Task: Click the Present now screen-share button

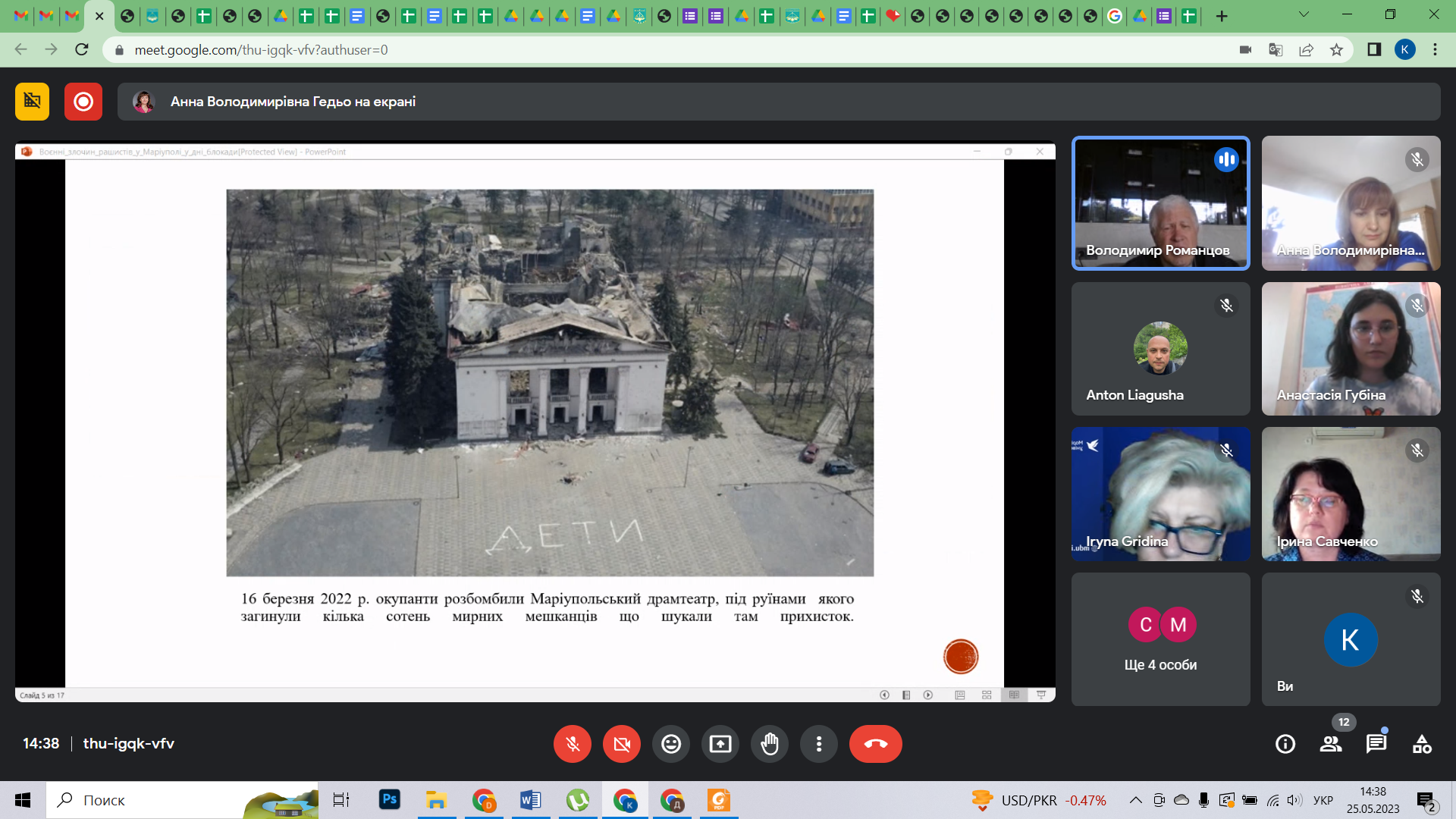Action: coord(720,744)
